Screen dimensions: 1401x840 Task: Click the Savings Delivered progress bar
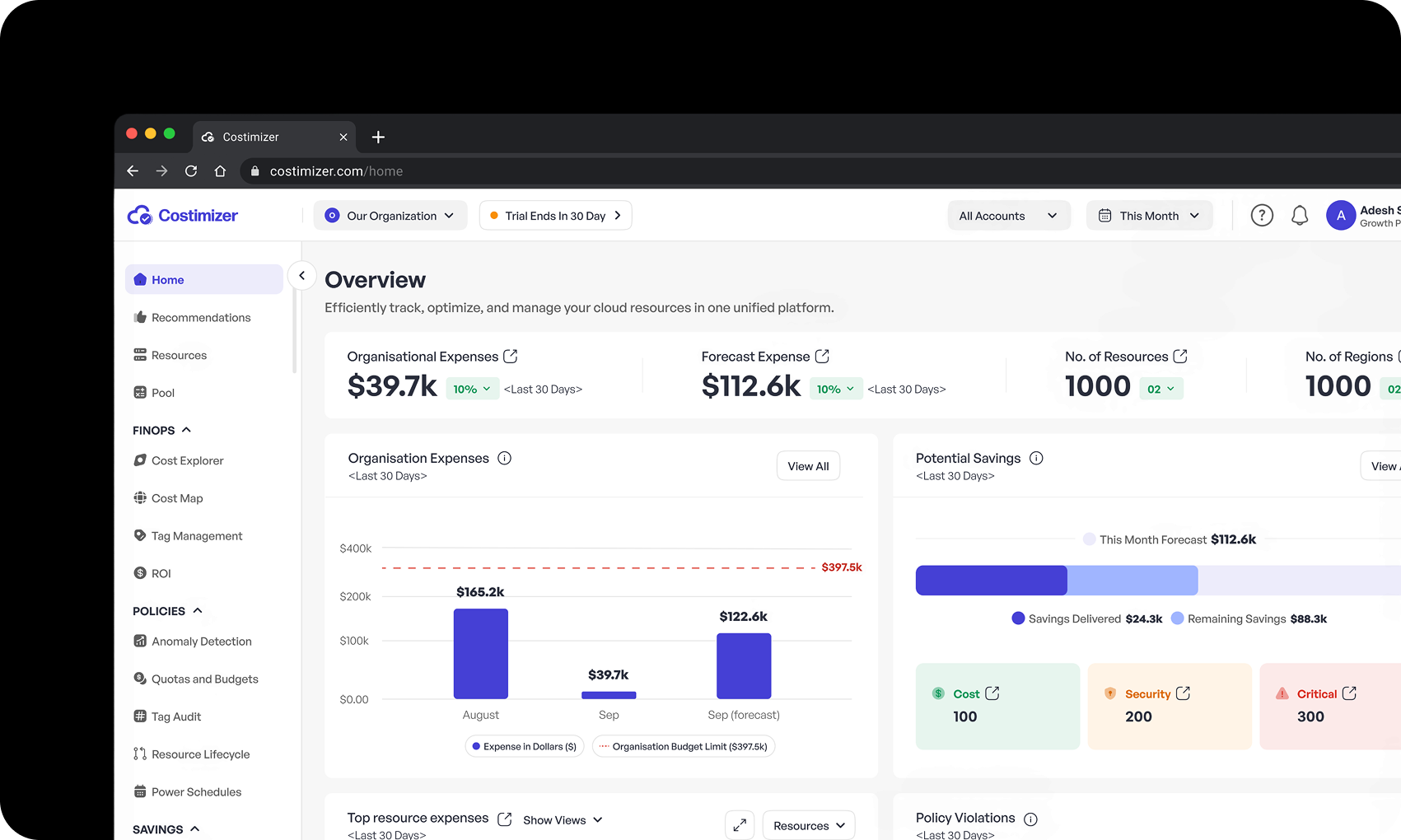point(991,580)
